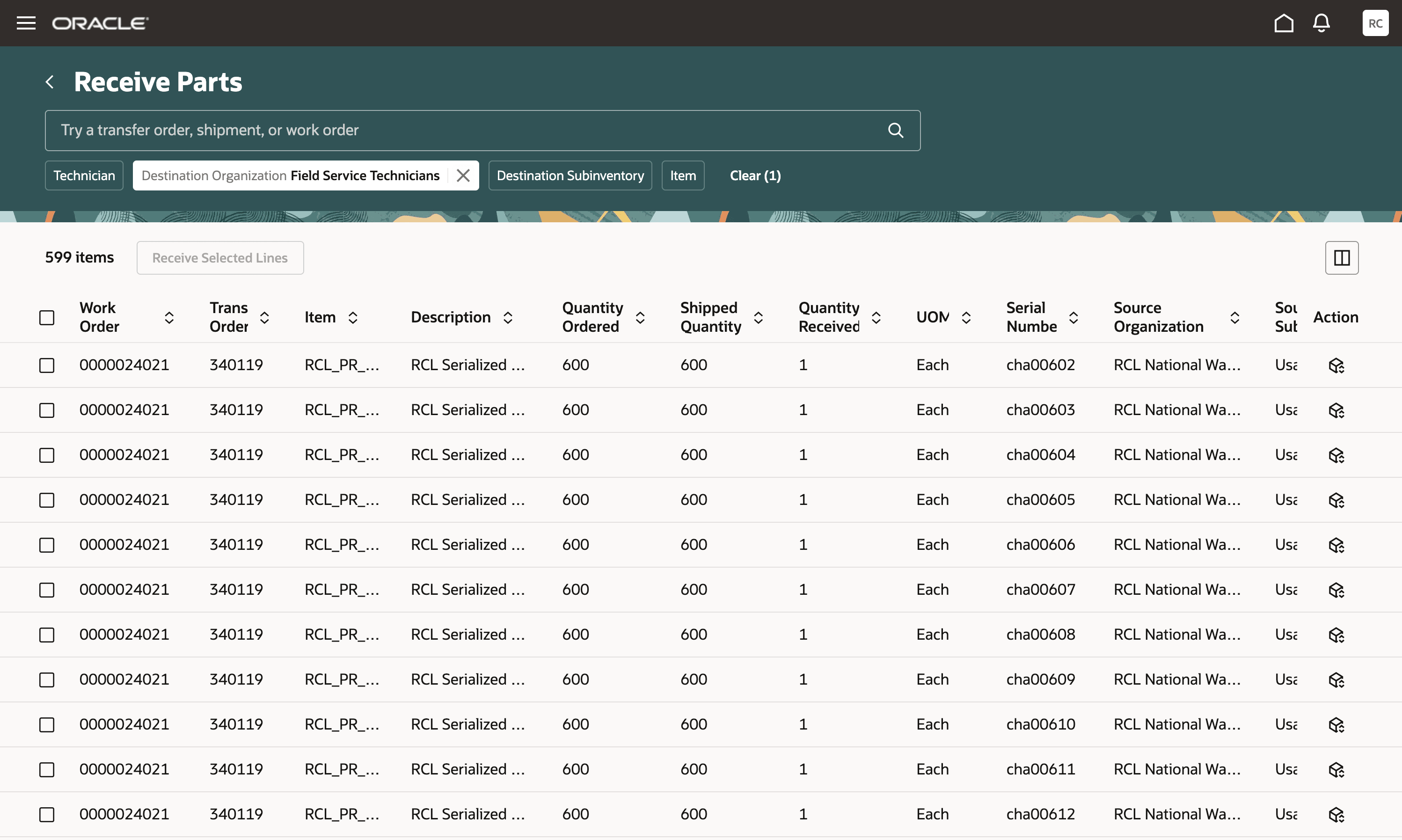The image size is (1402, 840).
Task: Toggle the select-all header checkbox
Action: (x=47, y=318)
